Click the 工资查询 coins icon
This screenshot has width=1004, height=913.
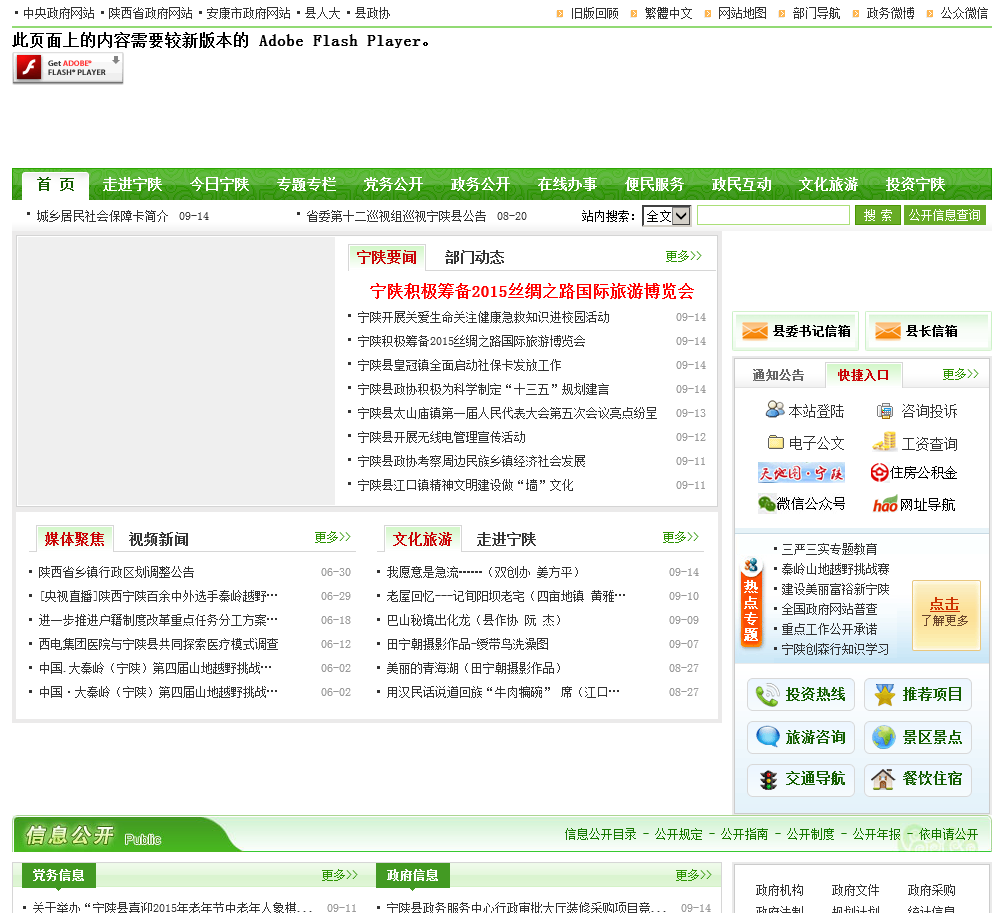point(884,442)
